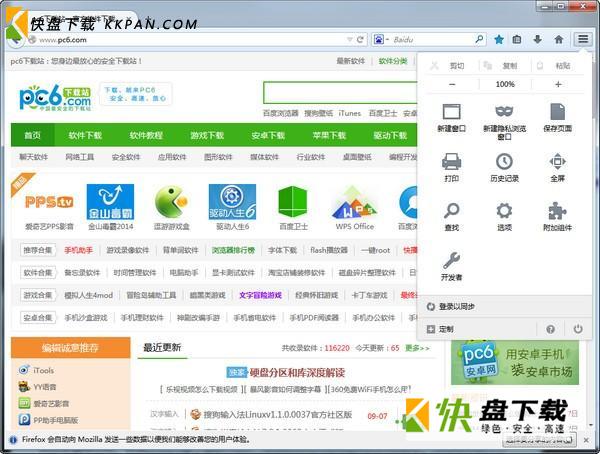The width and height of the screenshot is (600, 454).
Task: Click the 金山毒霸2014 software icon
Action: (x=110, y=202)
